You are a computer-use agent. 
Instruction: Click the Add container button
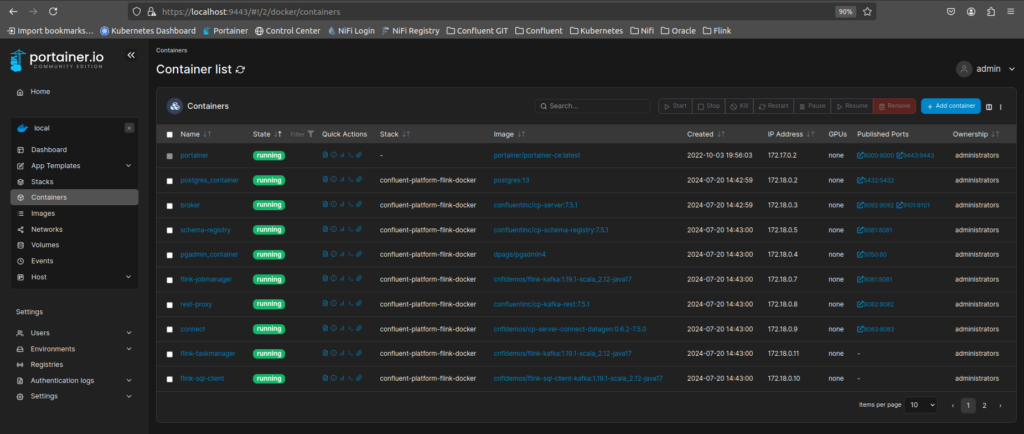[950, 106]
